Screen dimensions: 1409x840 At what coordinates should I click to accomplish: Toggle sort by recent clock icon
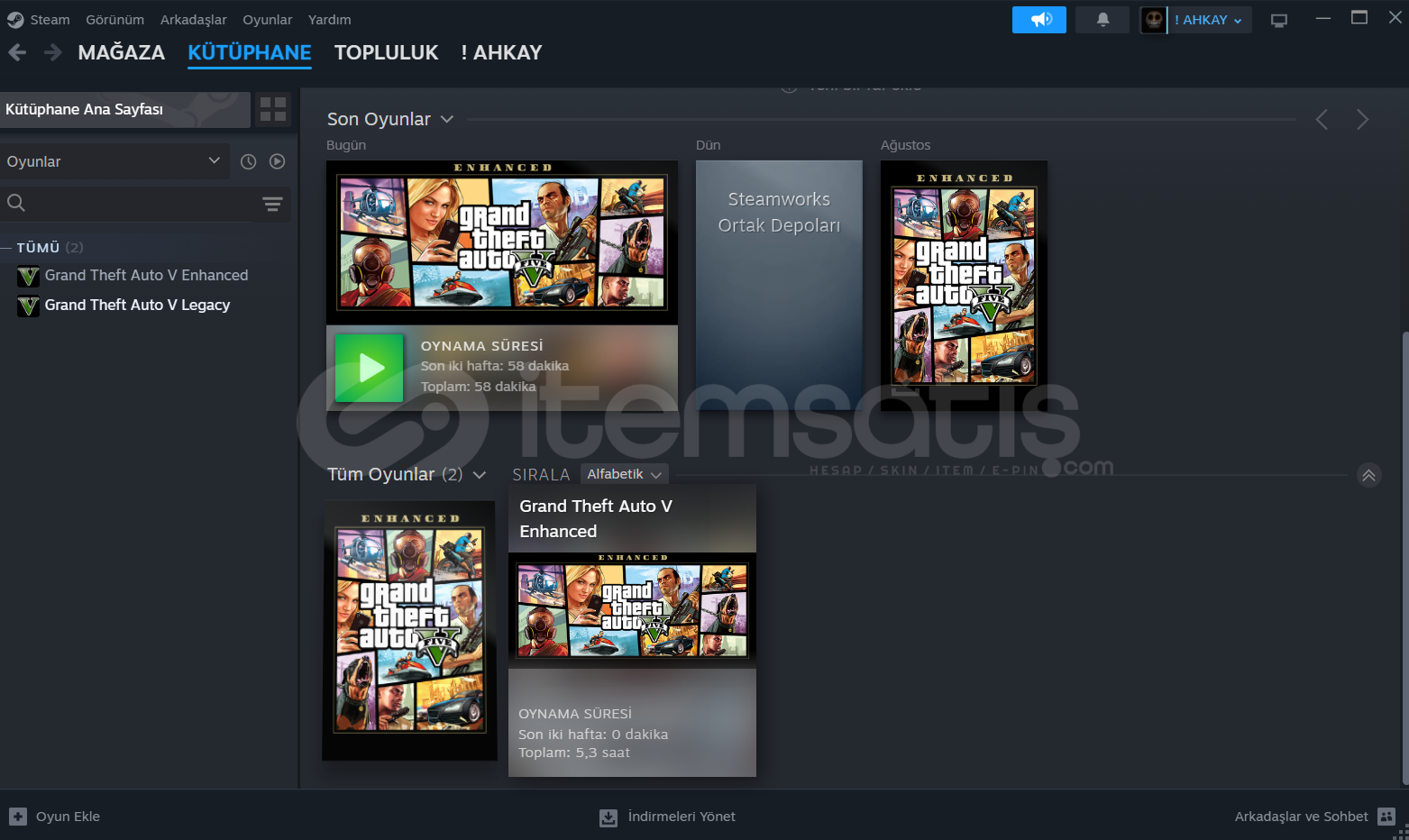249,161
